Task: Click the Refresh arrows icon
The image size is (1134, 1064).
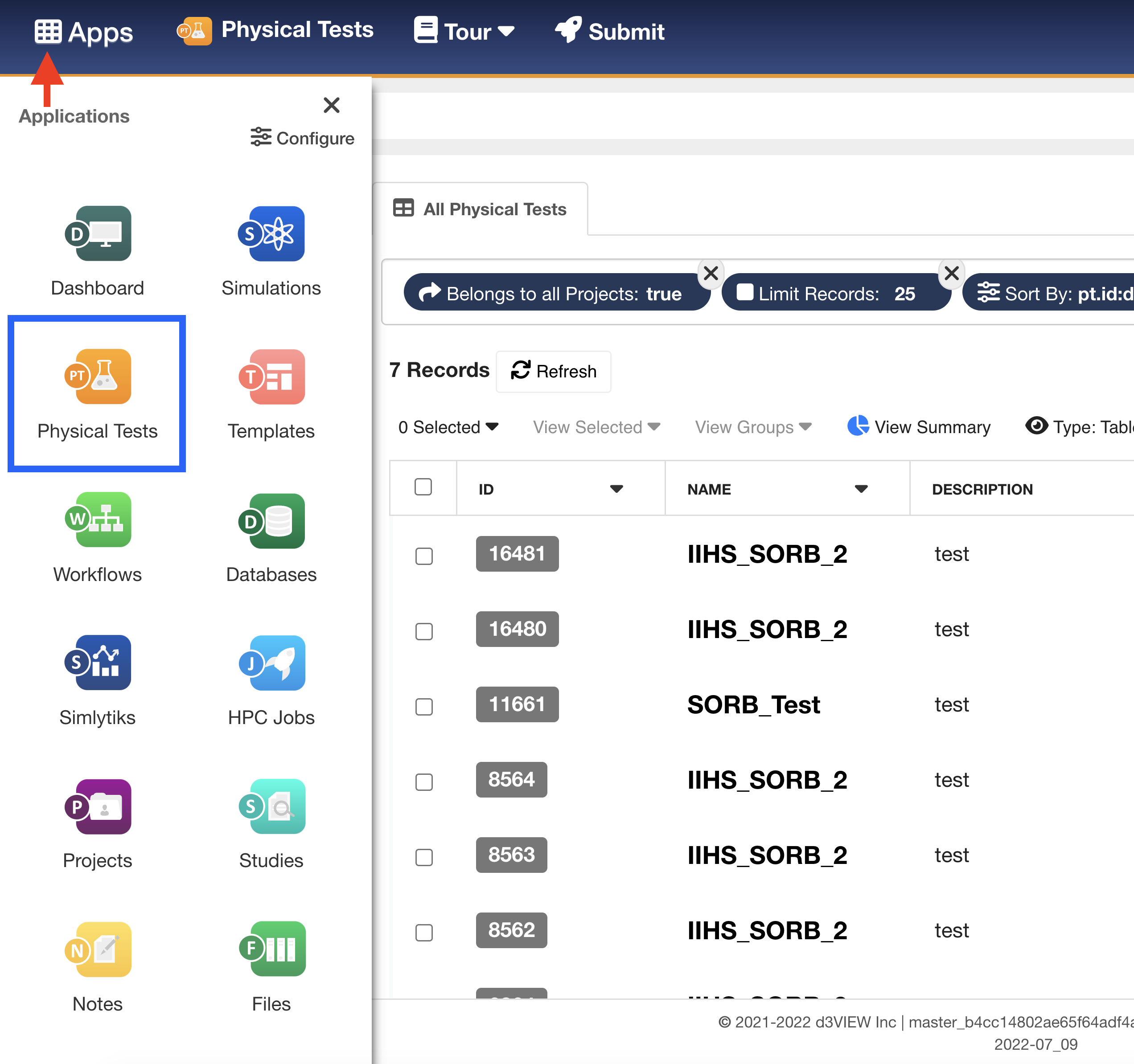Action: [520, 369]
